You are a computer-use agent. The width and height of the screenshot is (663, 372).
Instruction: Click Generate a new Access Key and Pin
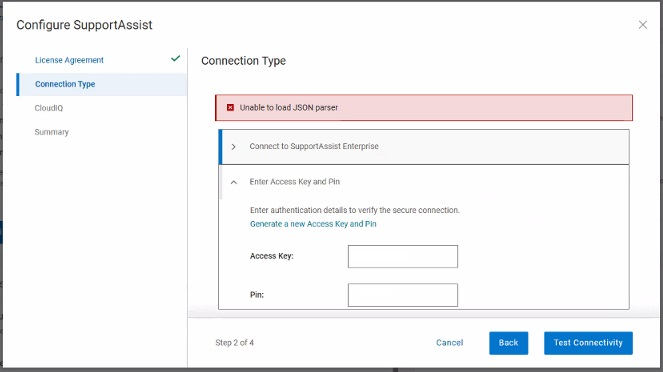313,224
